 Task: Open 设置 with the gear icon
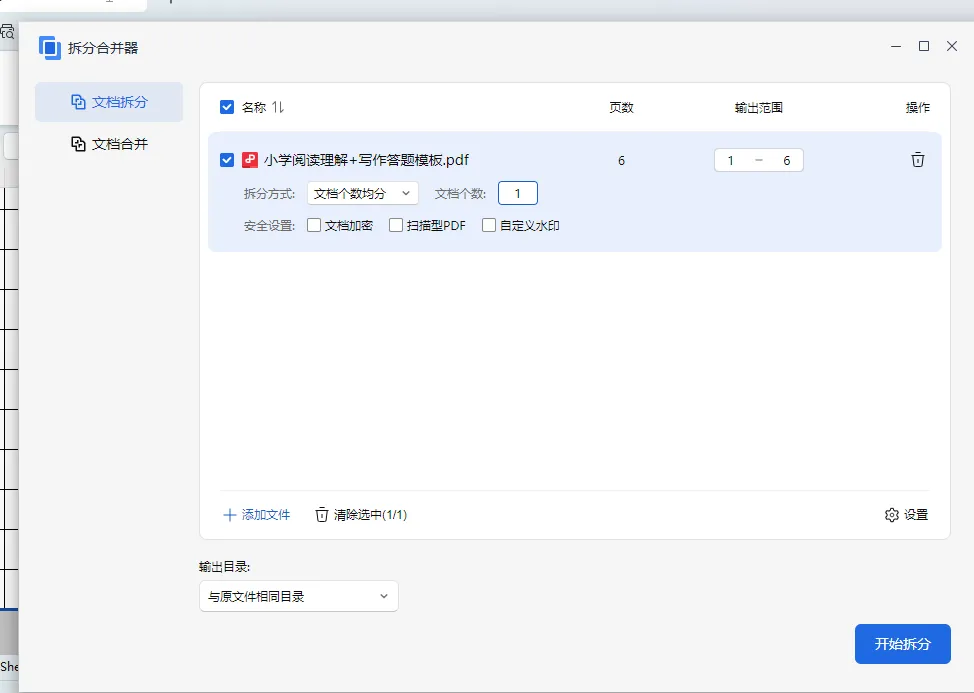click(x=906, y=515)
